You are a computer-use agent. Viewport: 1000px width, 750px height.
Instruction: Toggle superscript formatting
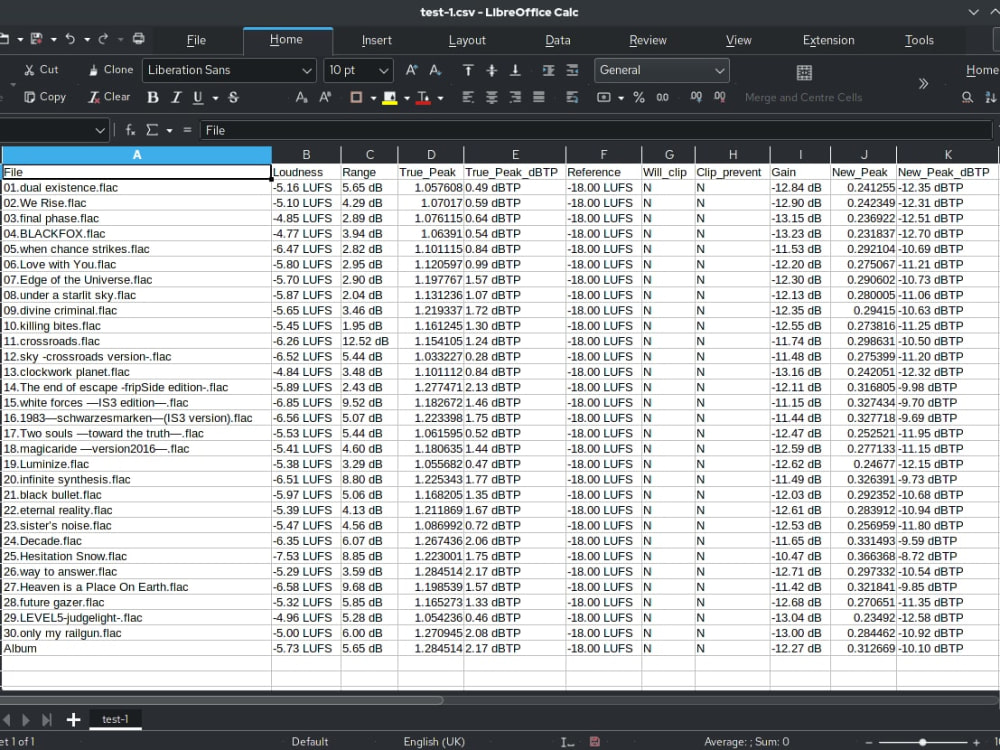pyautogui.click(x=325, y=98)
